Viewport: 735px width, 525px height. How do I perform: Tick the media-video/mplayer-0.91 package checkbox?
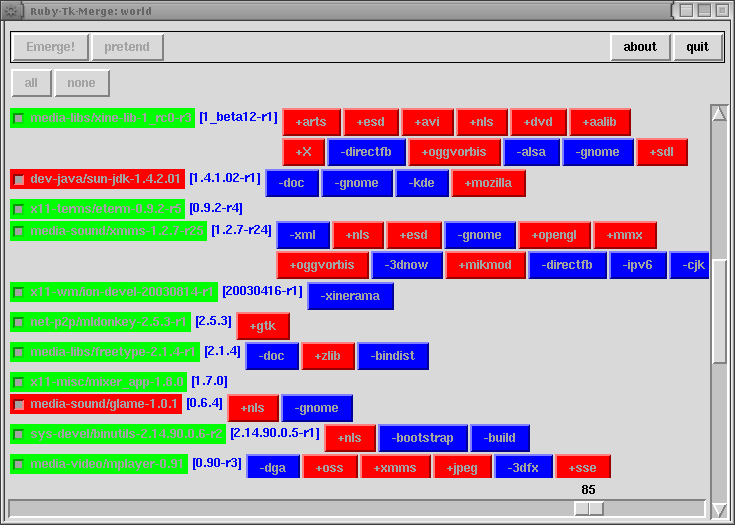[19, 465]
